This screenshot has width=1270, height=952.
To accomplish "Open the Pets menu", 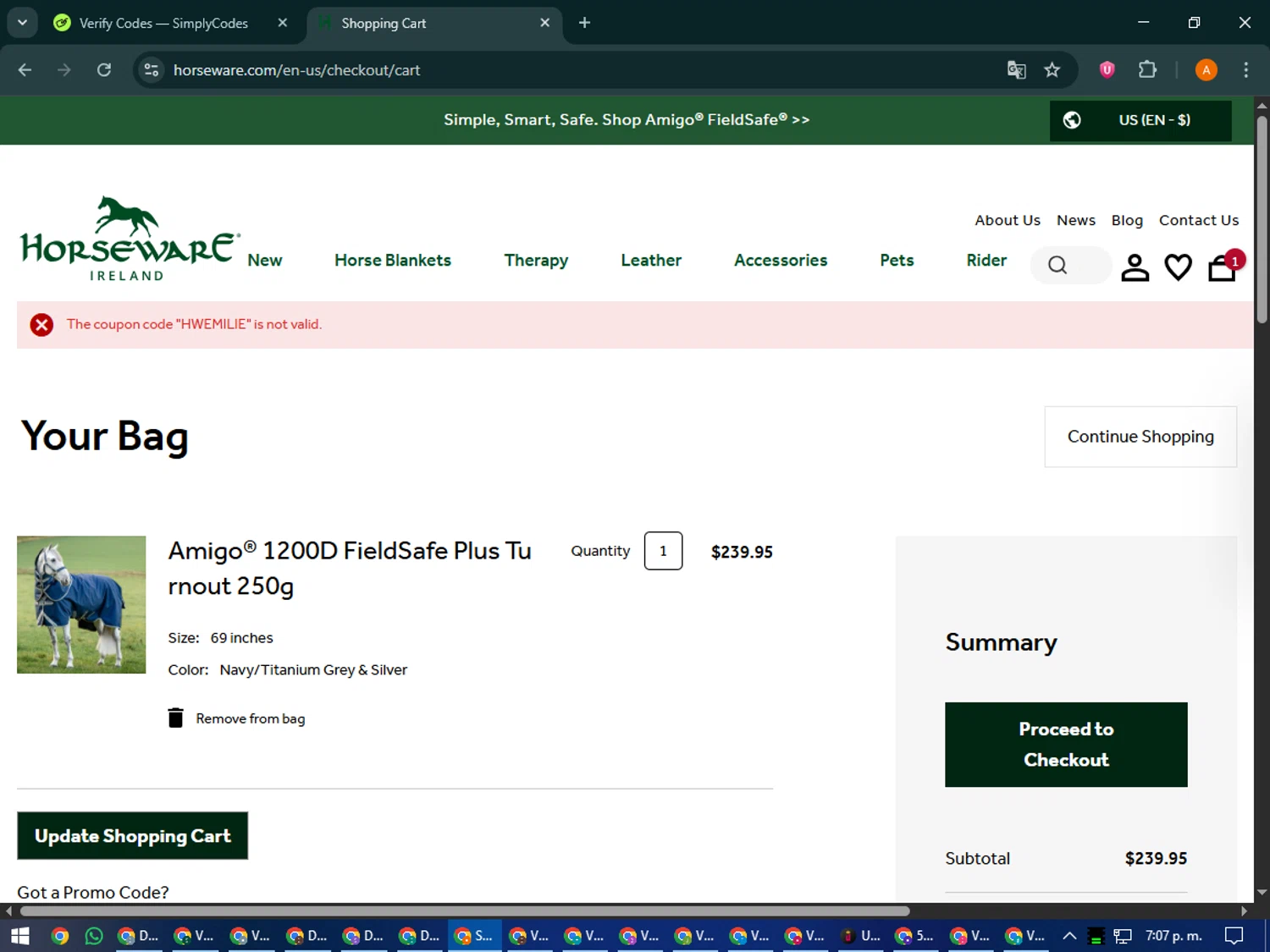I will click(x=897, y=261).
